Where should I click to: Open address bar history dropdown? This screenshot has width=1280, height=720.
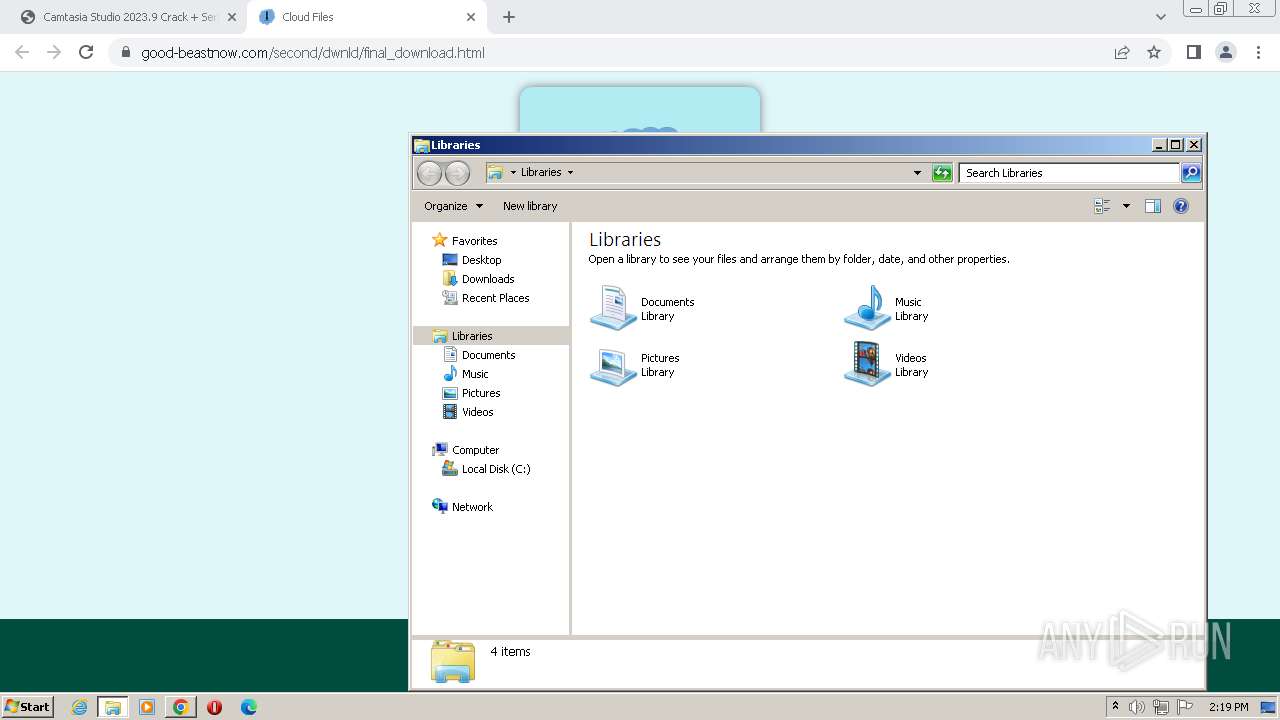[x=917, y=173]
